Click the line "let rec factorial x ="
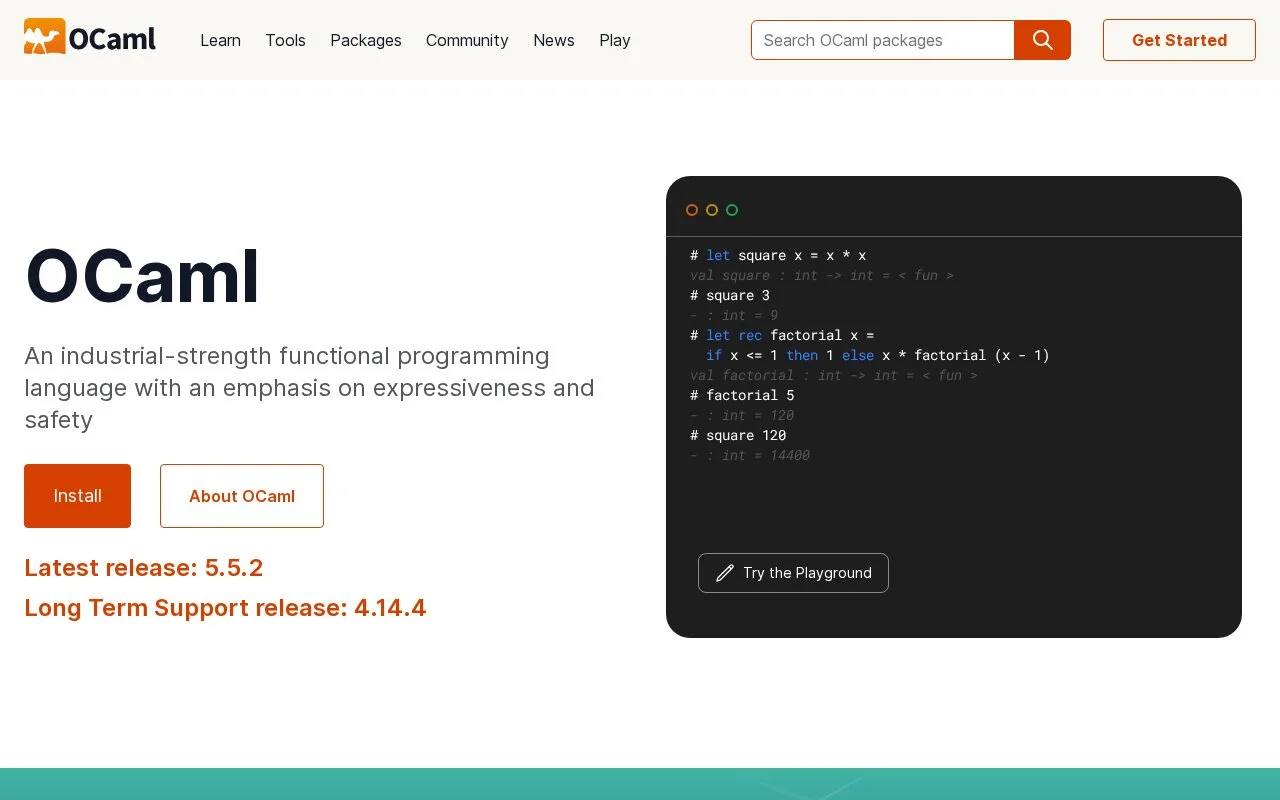This screenshot has height=800, width=1280. [x=782, y=335]
